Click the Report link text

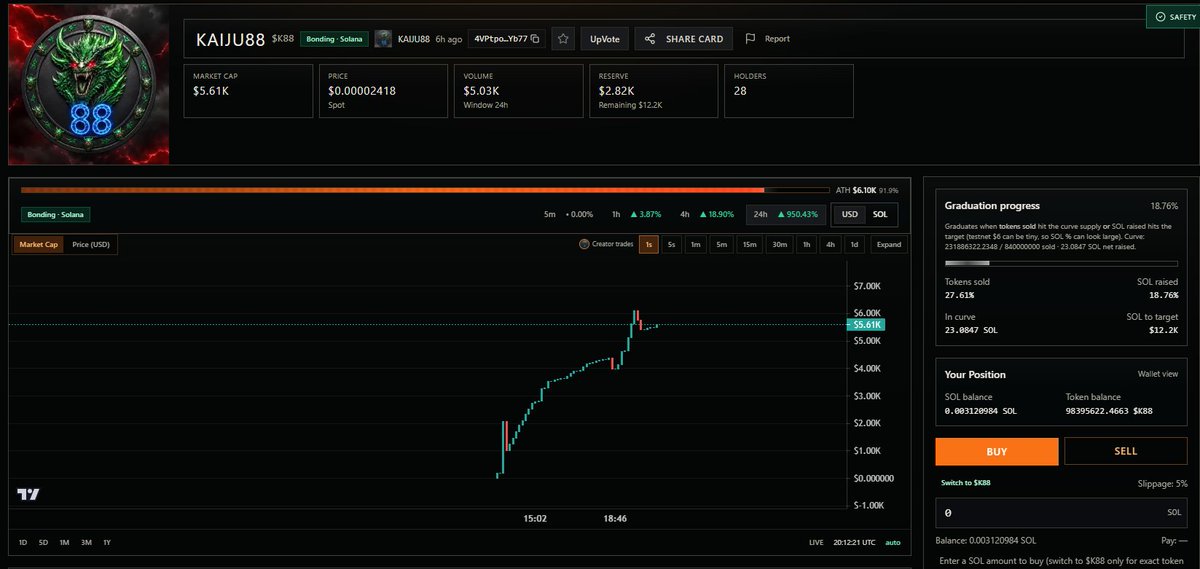[x=777, y=39]
